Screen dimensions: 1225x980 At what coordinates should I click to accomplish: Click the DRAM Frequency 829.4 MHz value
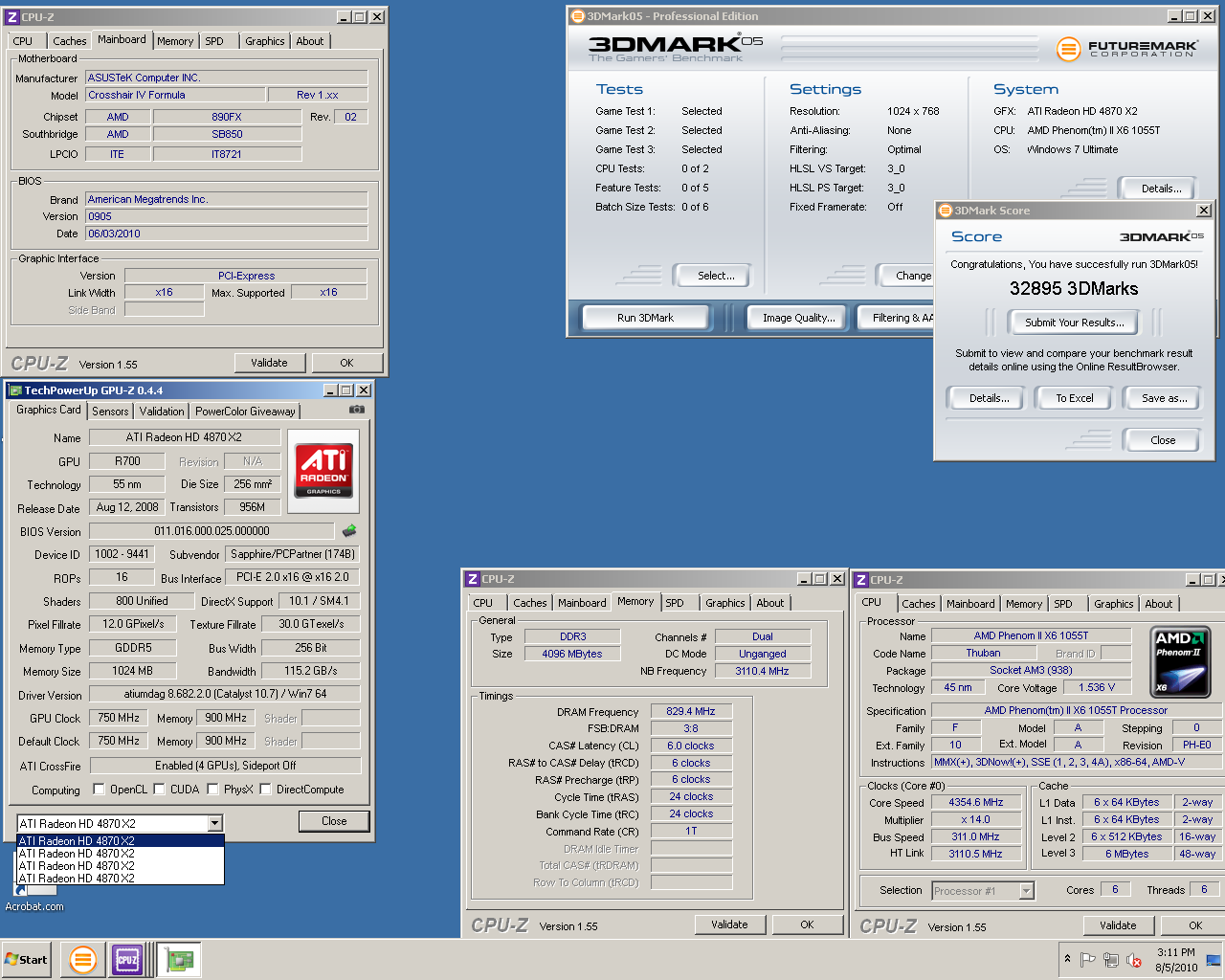point(691,711)
